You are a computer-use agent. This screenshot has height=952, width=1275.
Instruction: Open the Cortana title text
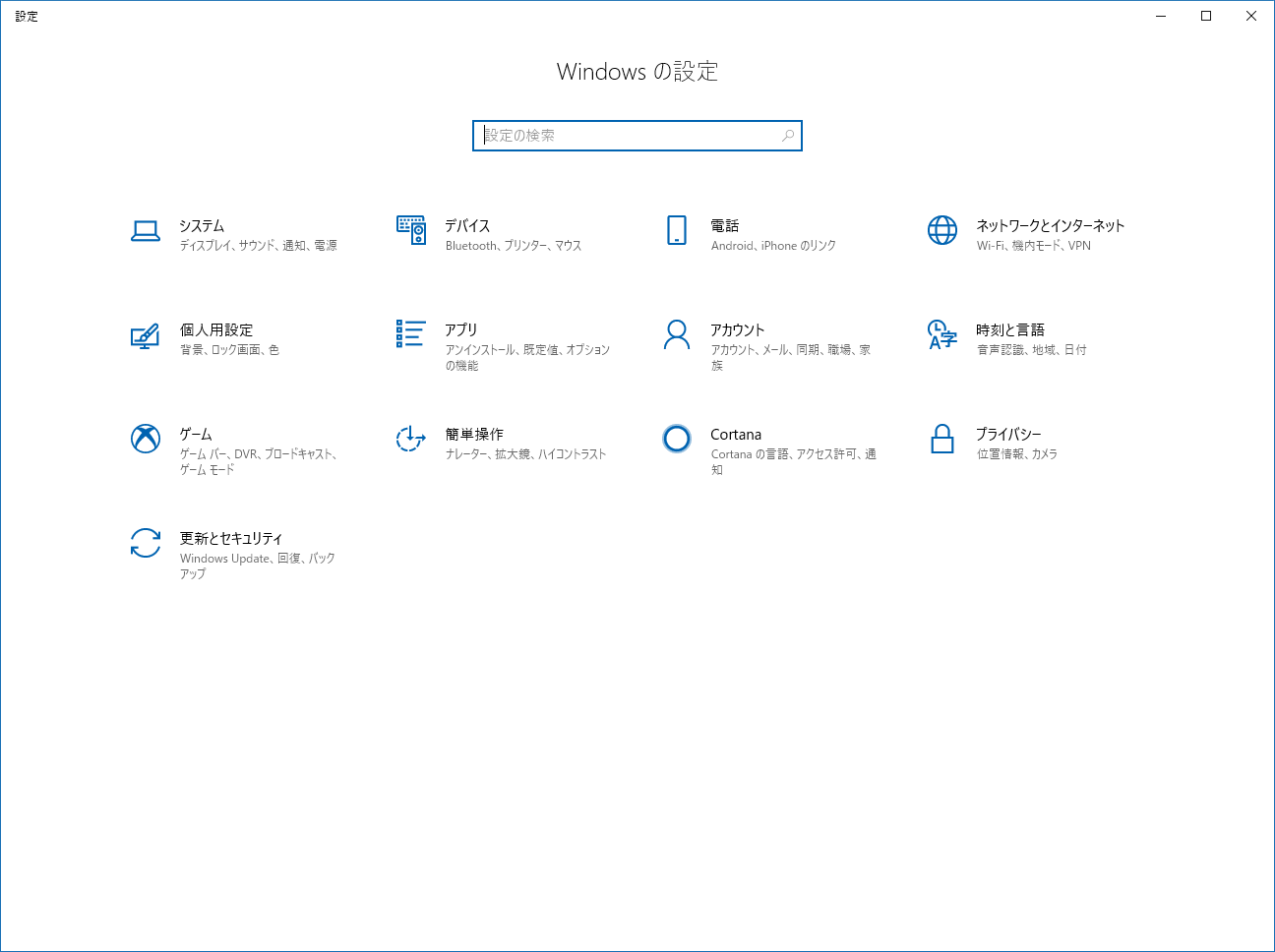tap(736, 435)
